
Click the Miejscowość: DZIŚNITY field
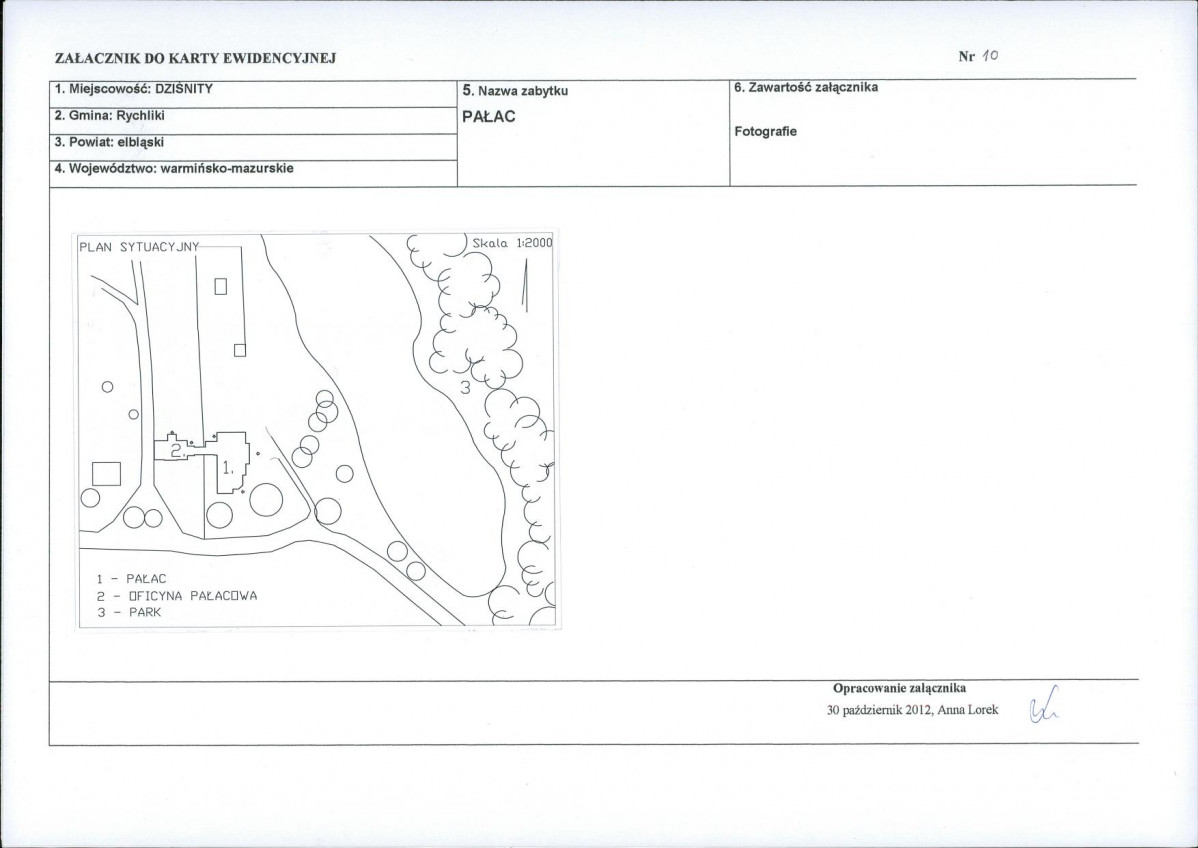click(x=253, y=93)
